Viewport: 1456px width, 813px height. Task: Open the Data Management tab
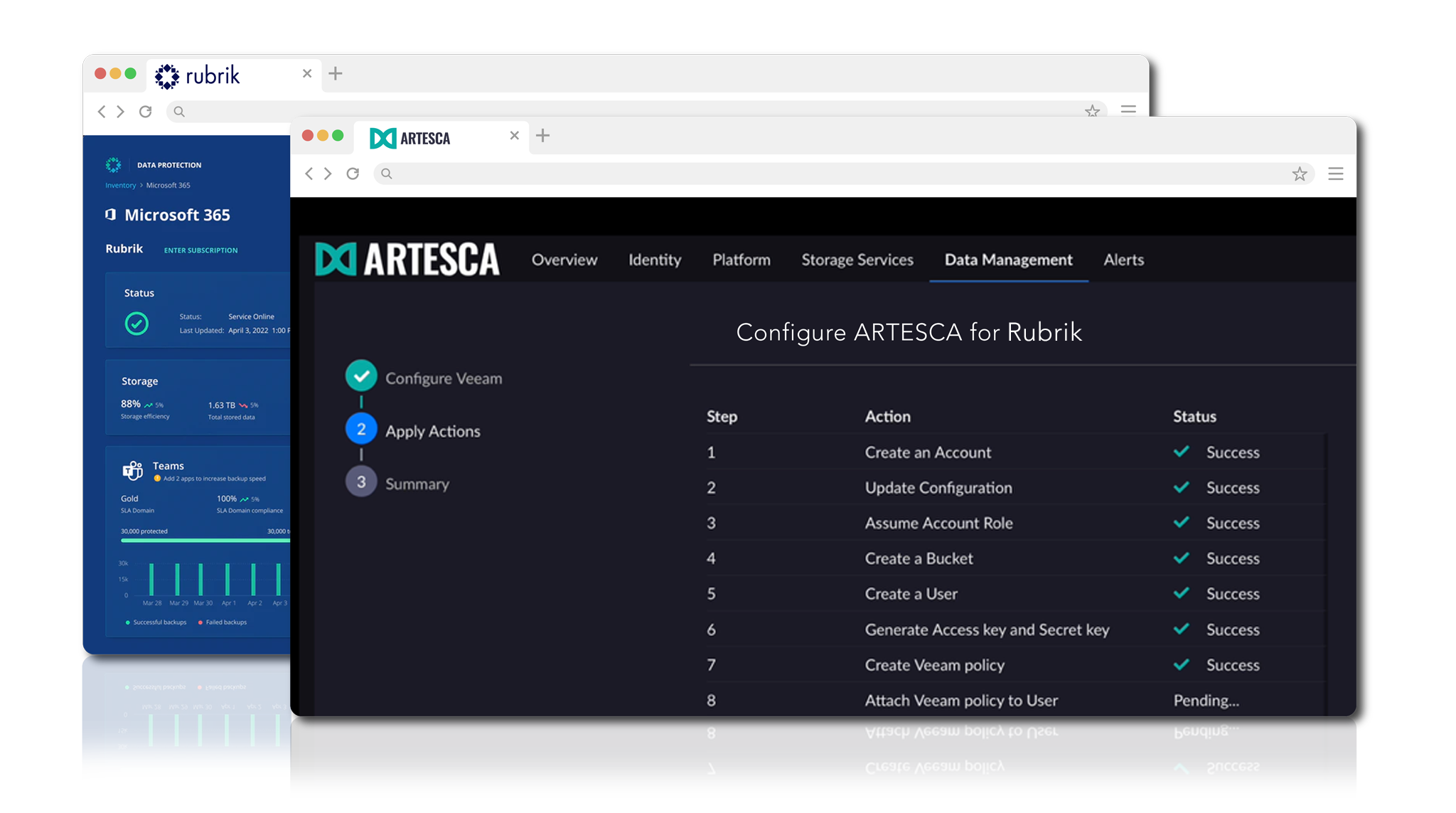(1008, 260)
